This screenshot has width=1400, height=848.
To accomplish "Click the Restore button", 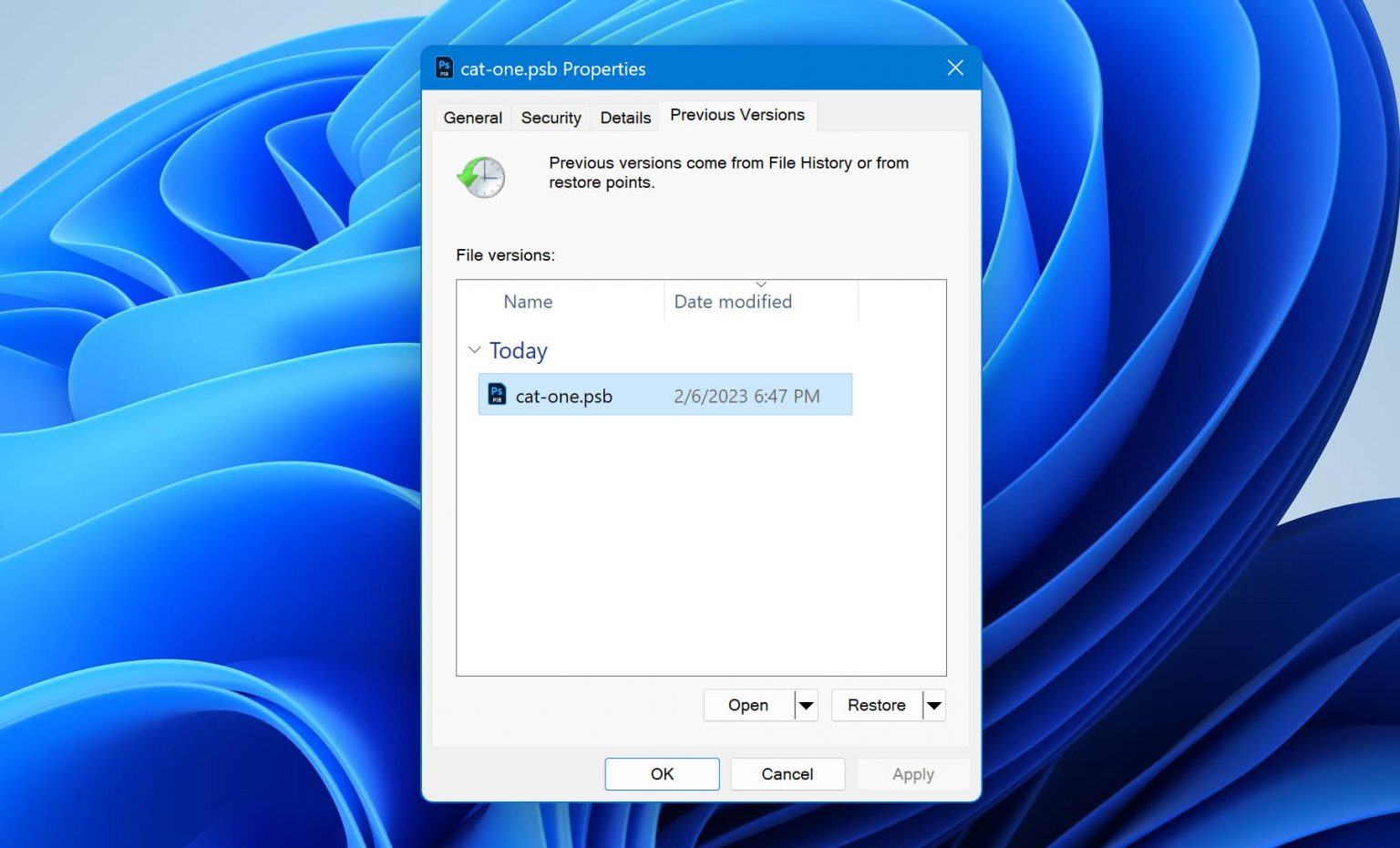I will pos(876,705).
